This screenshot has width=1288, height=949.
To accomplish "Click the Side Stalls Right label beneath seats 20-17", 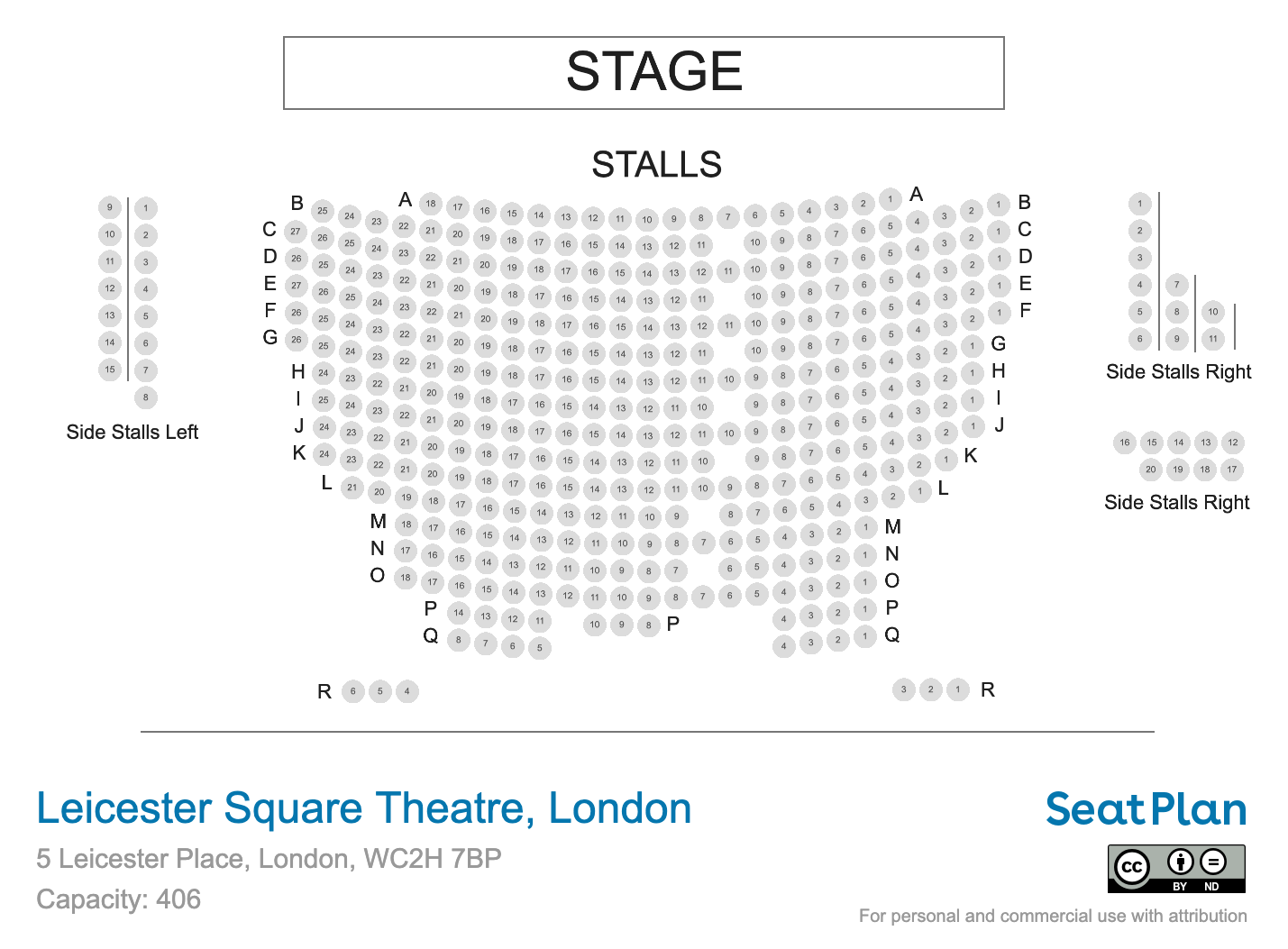I will 1176,503.
